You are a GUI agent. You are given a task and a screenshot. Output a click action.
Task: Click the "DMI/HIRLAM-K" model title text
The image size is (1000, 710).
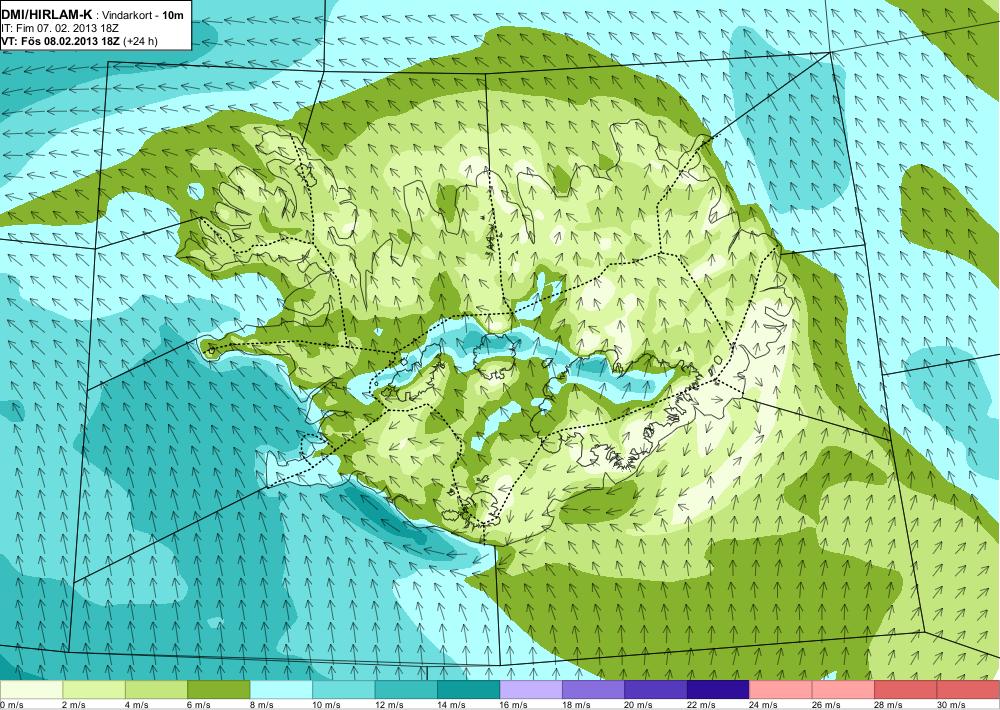pyautogui.click(x=47, y=13)
